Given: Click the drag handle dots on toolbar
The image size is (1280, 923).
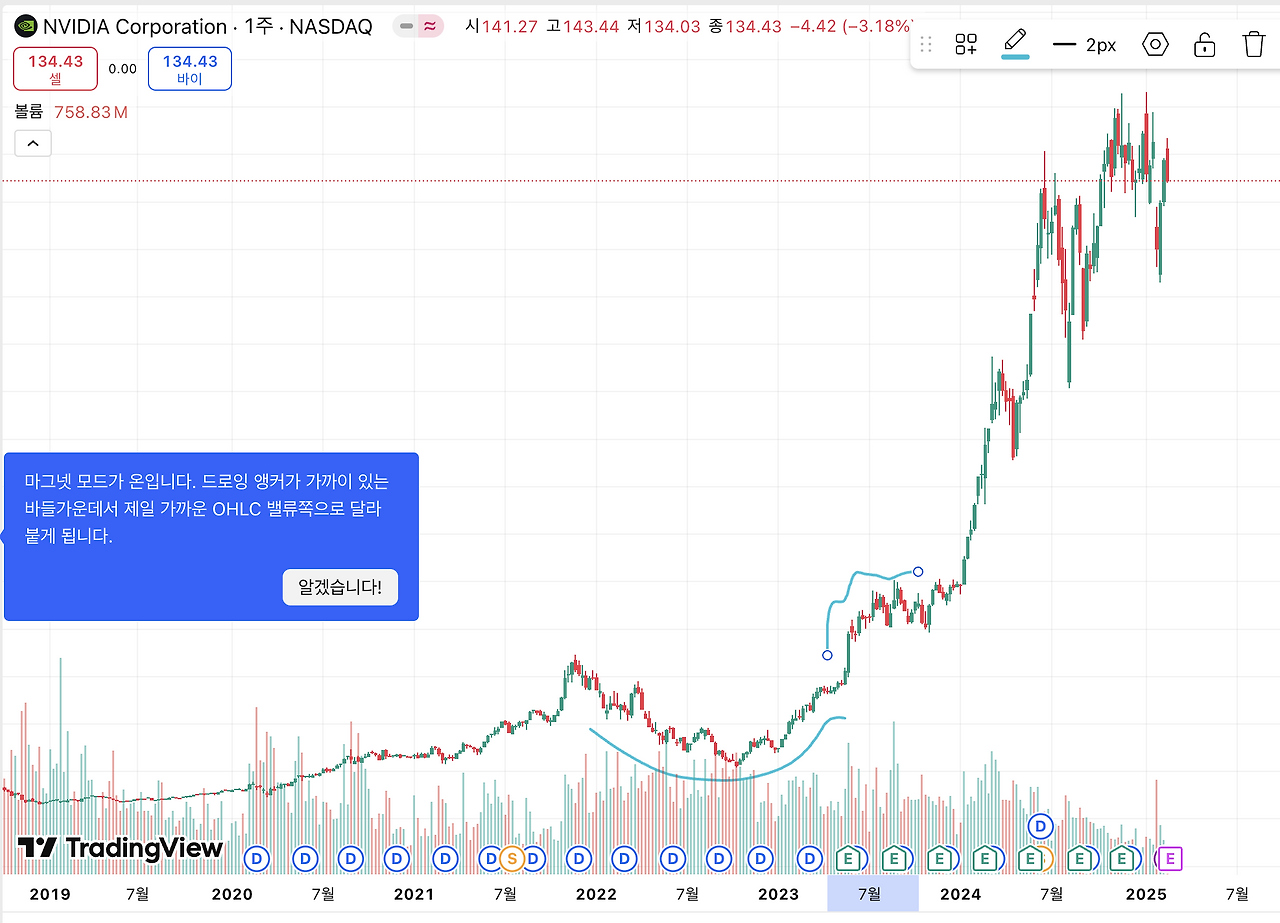Looking at the screenshot, I should (925, 43).
